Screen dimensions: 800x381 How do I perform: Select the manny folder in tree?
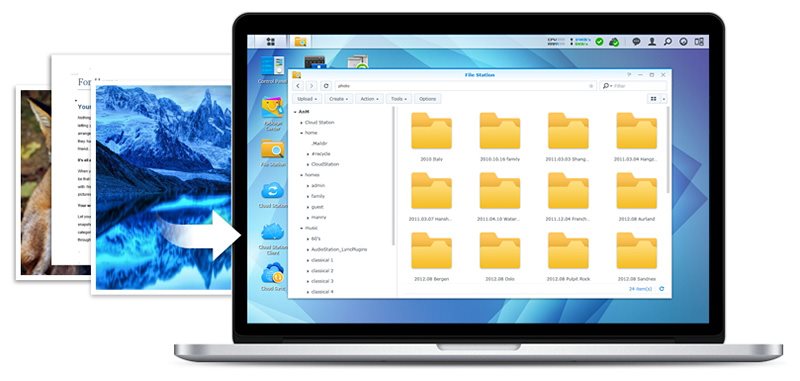318,217
